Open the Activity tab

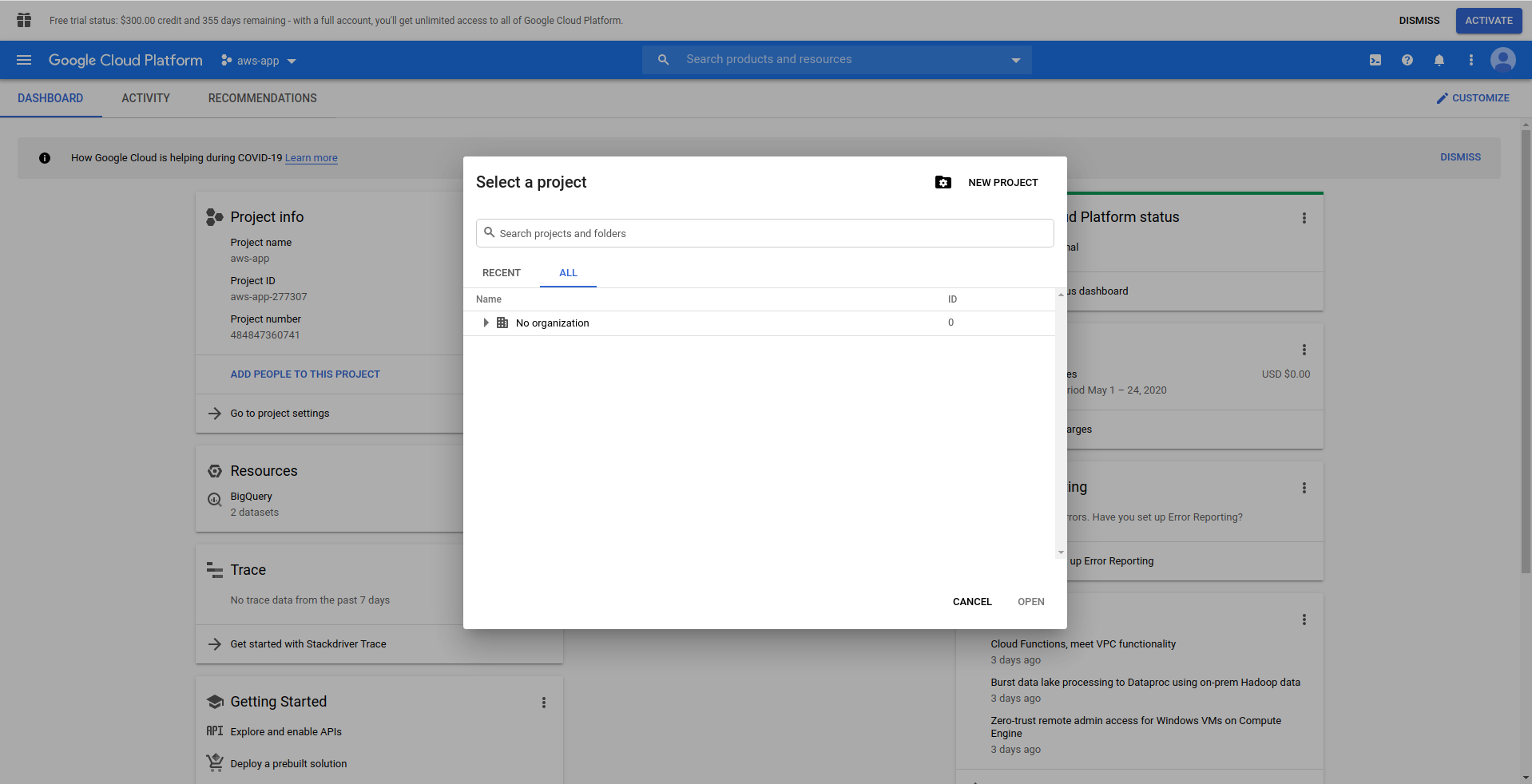(x=145, y=98)
